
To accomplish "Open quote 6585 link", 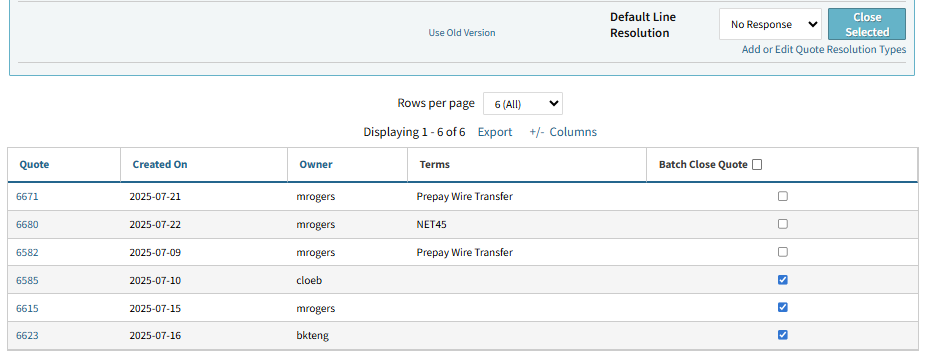I will pos(27,281).
